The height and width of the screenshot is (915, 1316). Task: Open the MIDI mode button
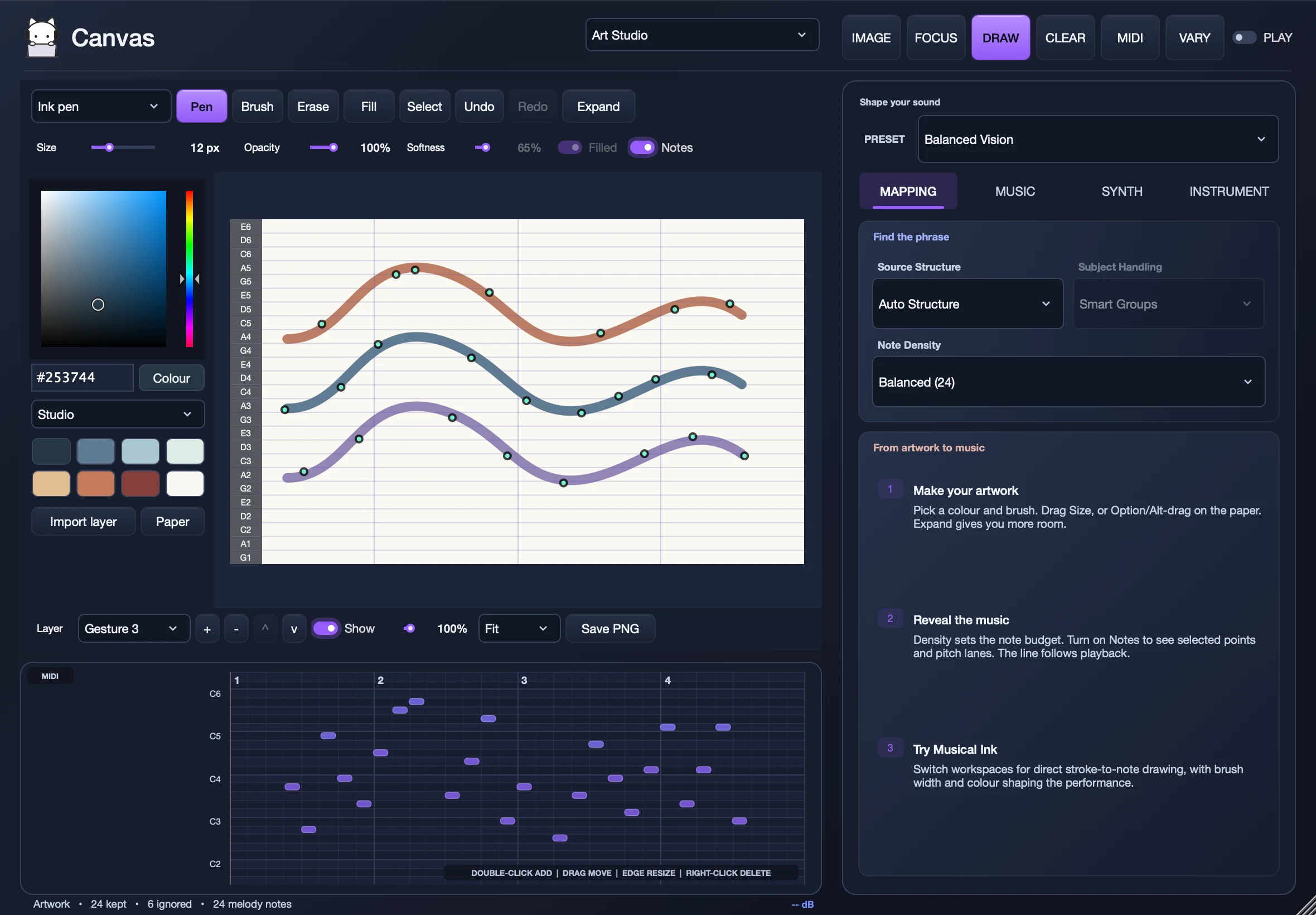click(x=1130, y=38)
